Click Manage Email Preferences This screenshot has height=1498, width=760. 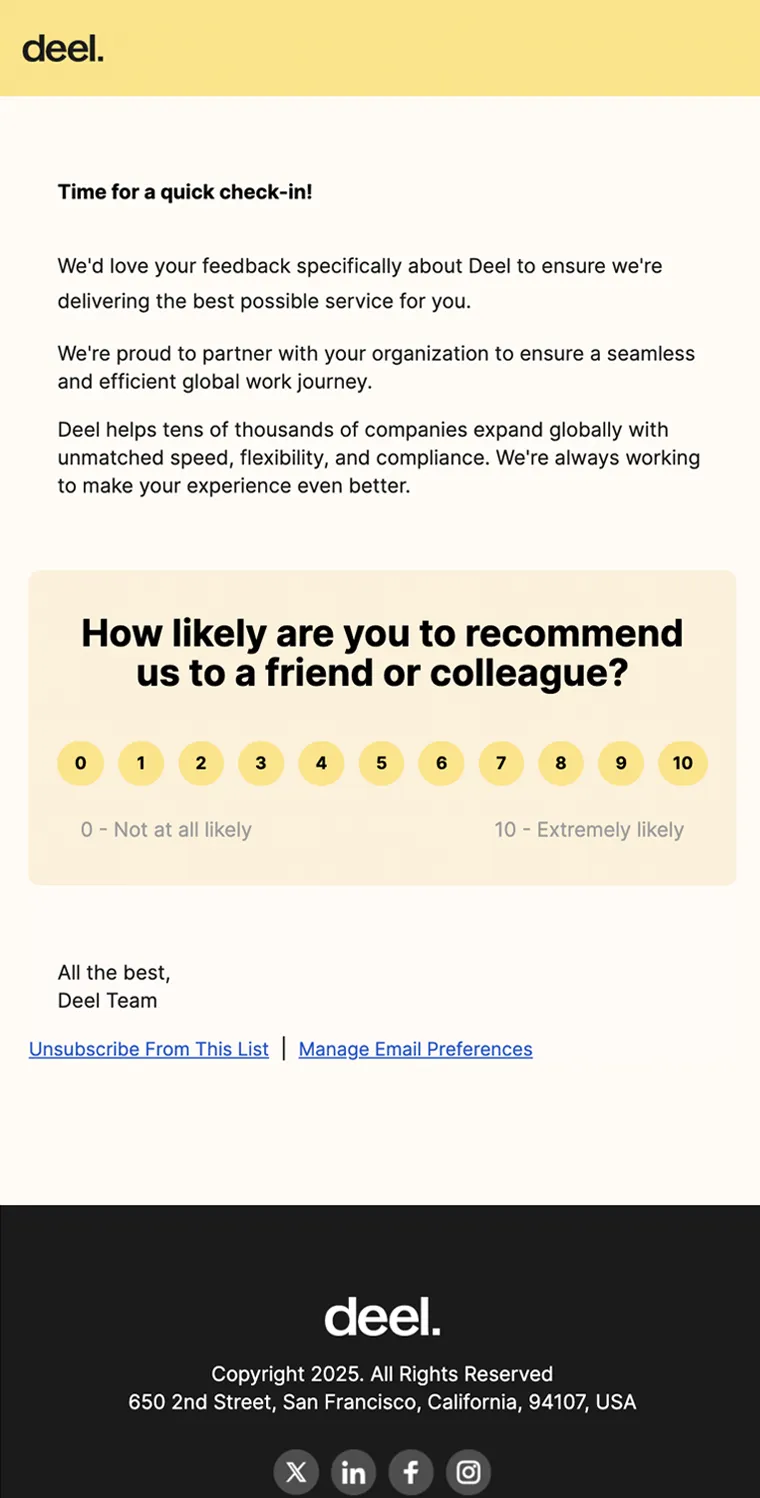[x=415, y=1049]
